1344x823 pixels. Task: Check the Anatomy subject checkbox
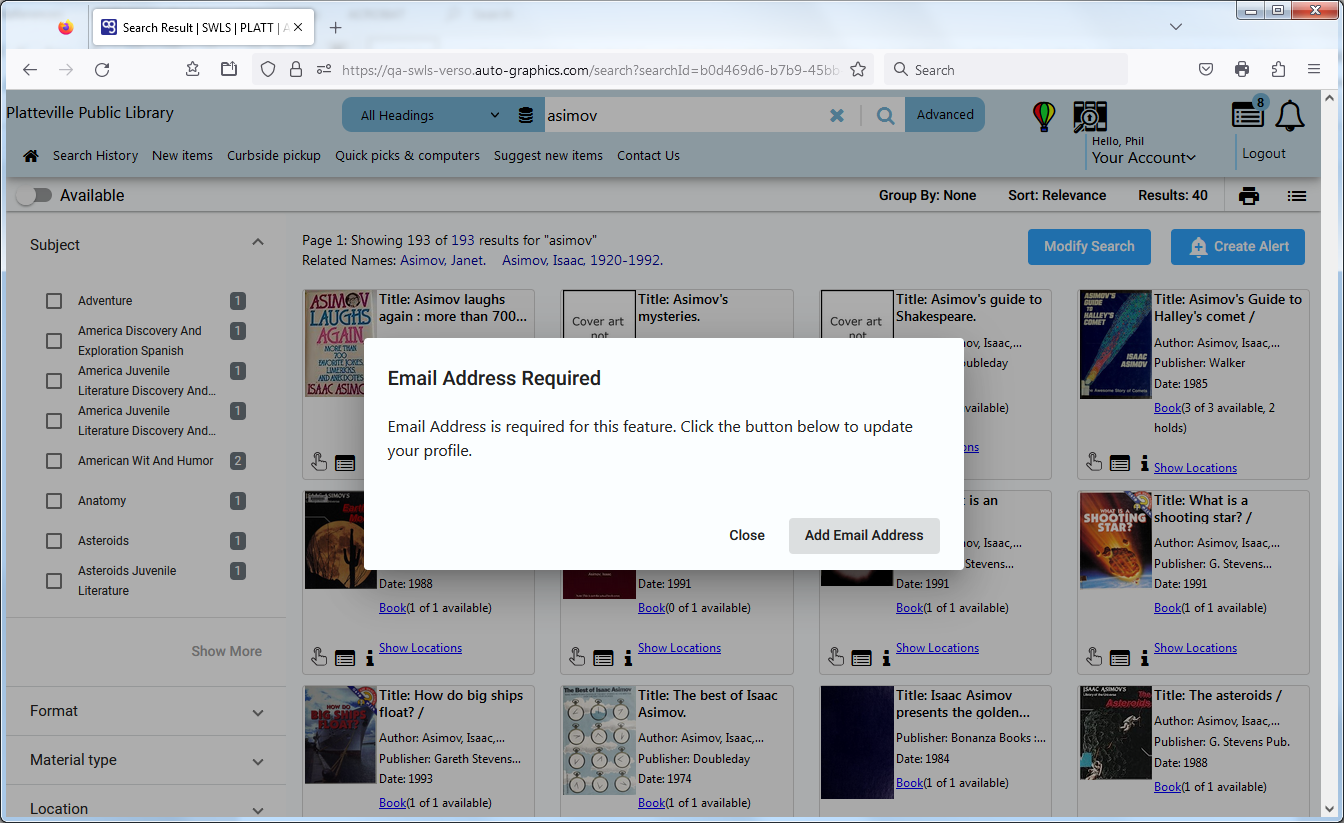54,501
